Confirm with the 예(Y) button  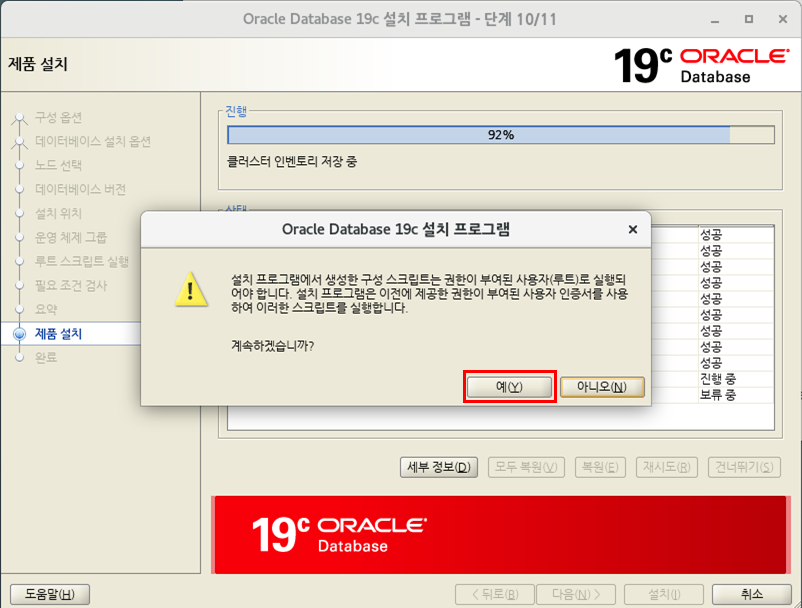[x=509, y=387]
